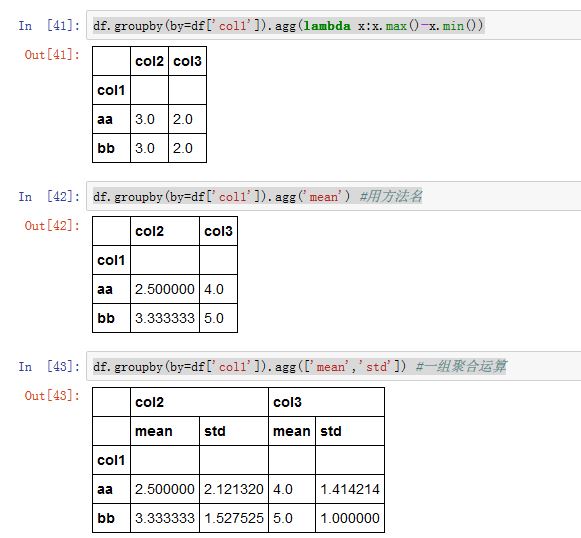Select the Out[42] output prompt
This screenshot has width=581, height=538.
(52, 225)
